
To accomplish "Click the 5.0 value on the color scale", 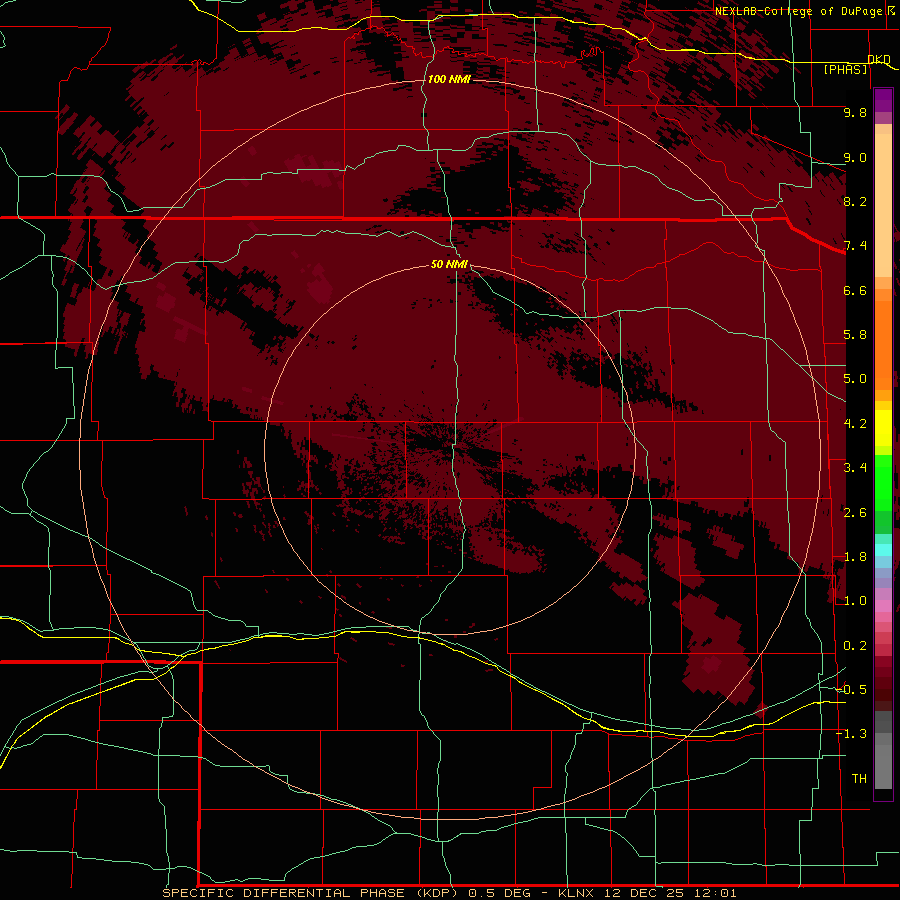I will [855, 379].
